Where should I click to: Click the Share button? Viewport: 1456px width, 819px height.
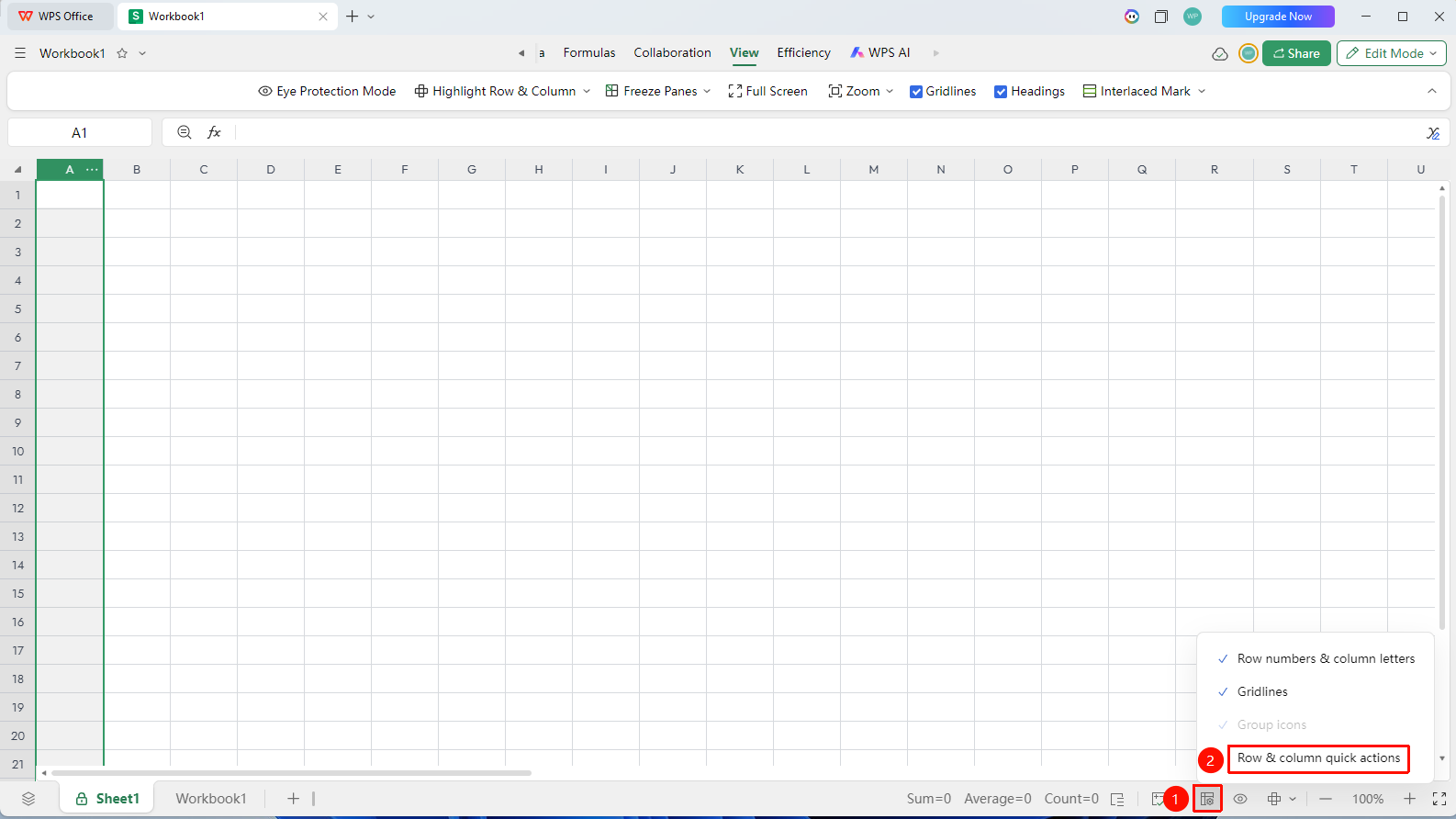[1296, 53]
